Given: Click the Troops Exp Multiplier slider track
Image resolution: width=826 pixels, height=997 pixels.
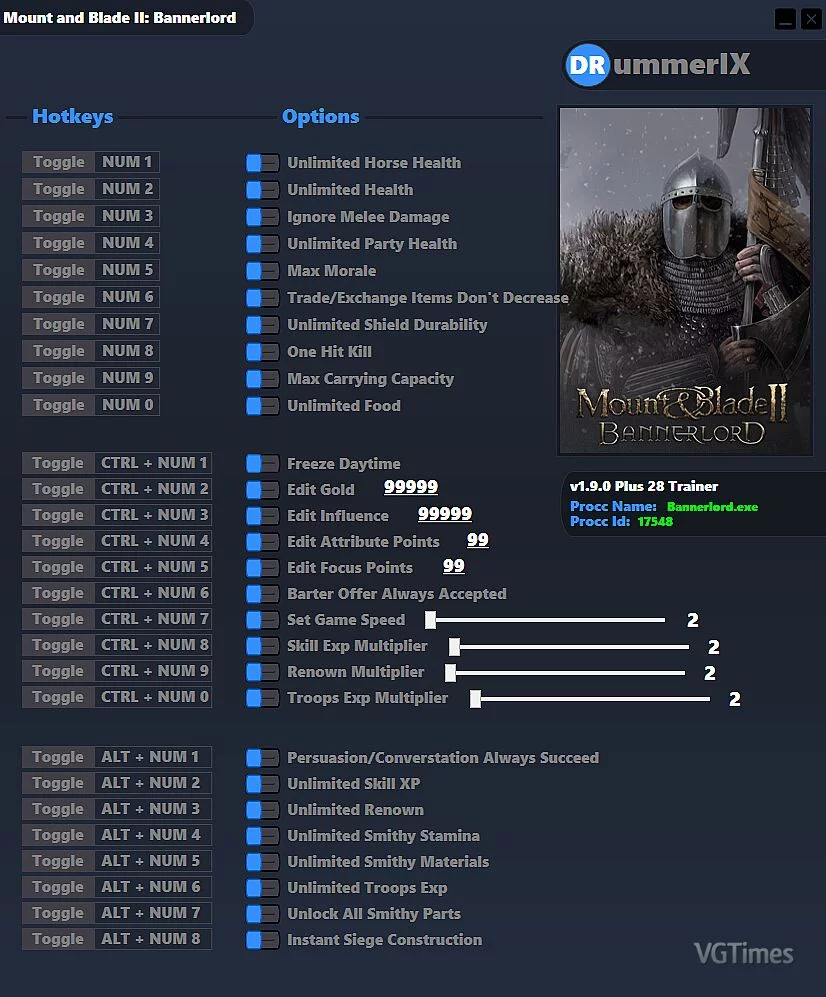Looking at the screenshot, I should point(593,699).
